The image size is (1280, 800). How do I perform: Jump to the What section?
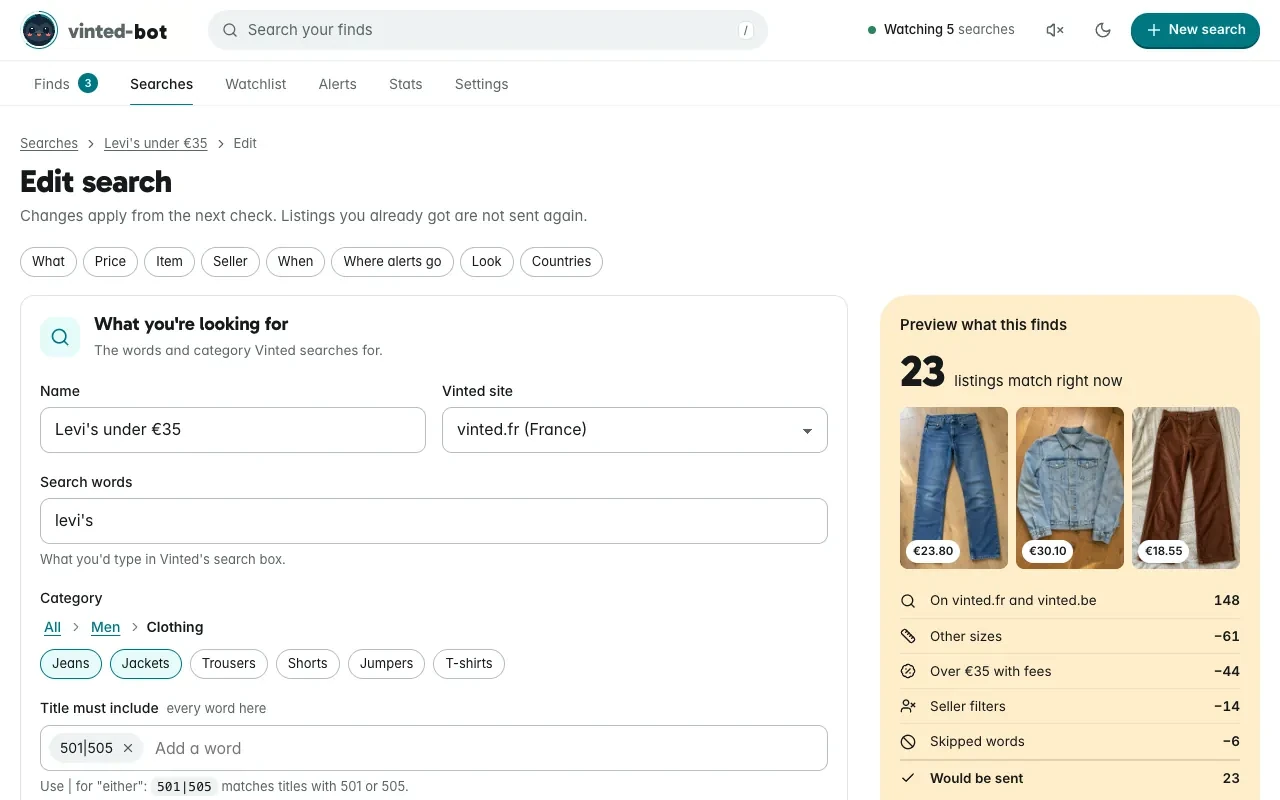point(48,261)
